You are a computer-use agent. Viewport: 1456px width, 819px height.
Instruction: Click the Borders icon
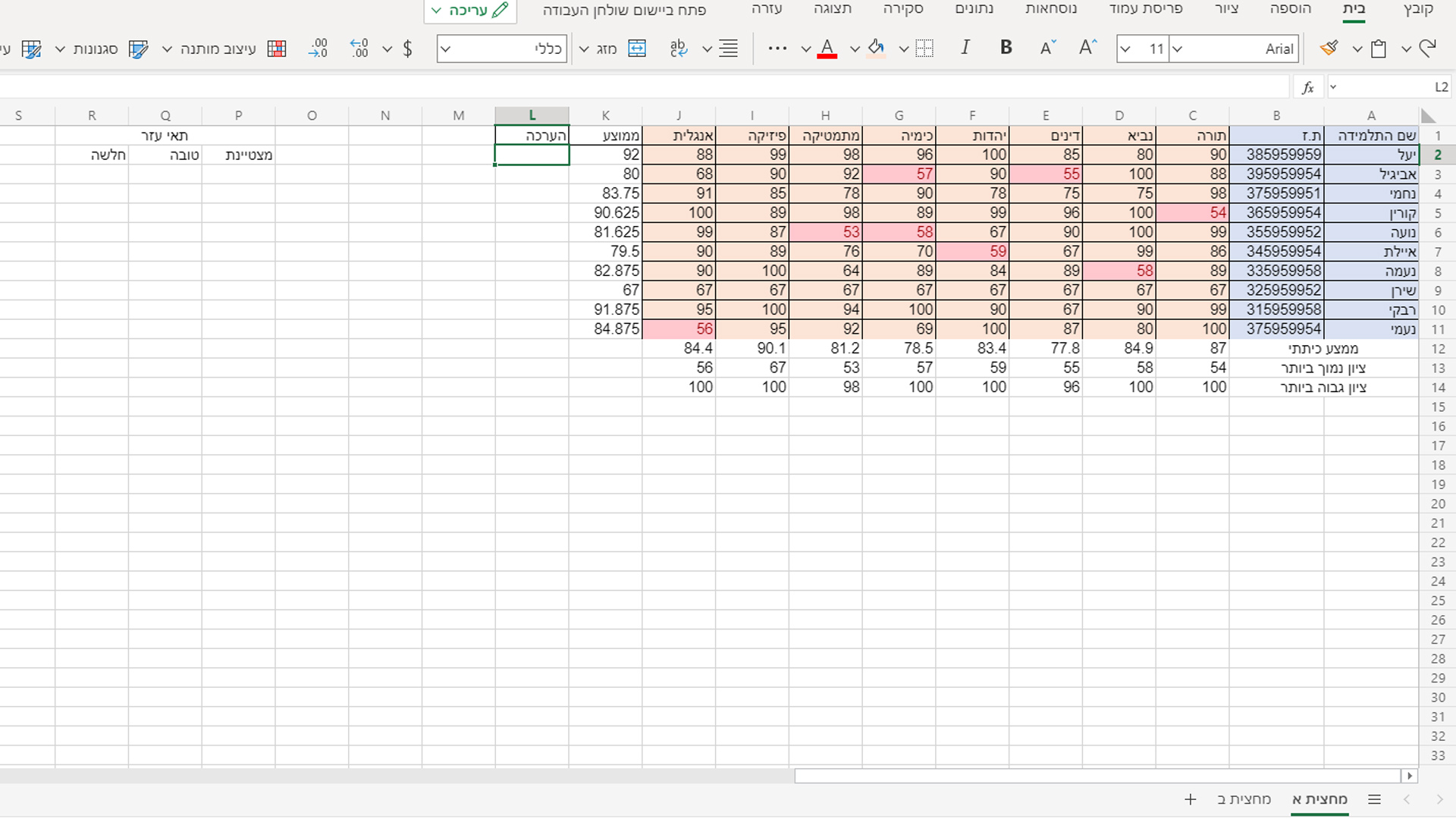(924, 49)
